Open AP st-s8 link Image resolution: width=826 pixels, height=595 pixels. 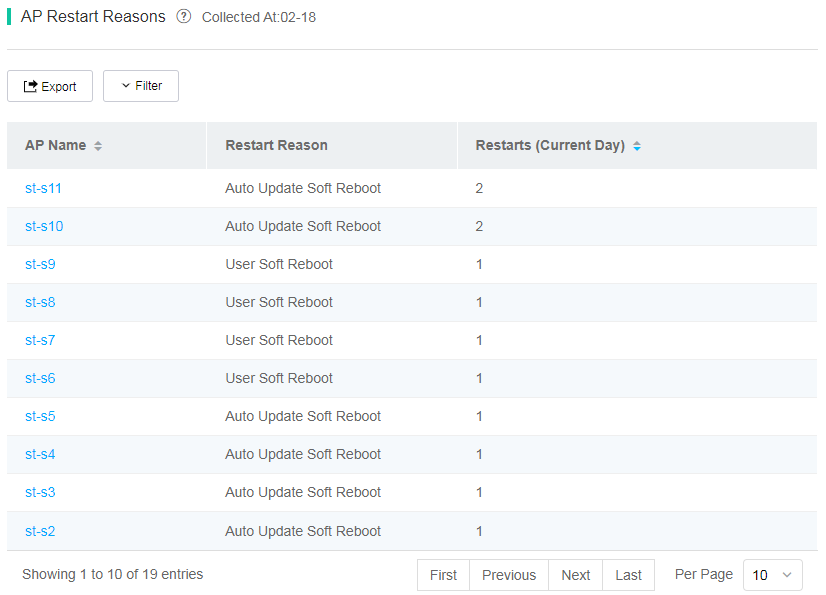click(40, 302)
